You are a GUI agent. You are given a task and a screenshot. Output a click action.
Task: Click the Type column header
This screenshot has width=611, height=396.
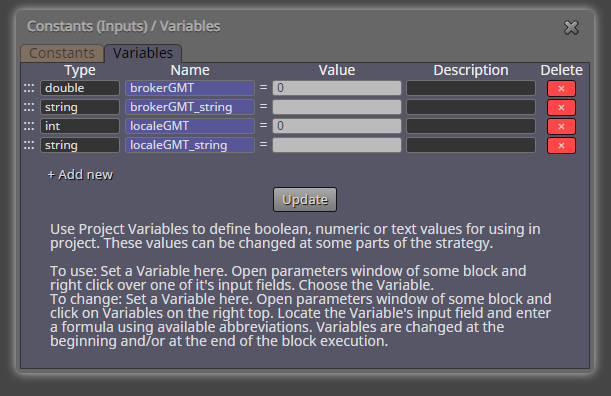[80, 70]
